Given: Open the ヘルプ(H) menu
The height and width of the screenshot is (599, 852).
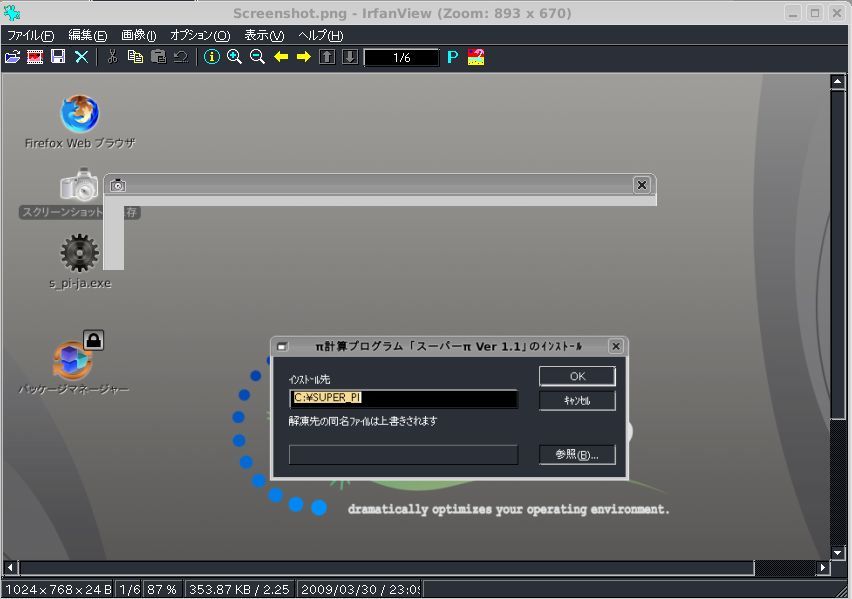Looking at the screenshot, I should 321,35.
